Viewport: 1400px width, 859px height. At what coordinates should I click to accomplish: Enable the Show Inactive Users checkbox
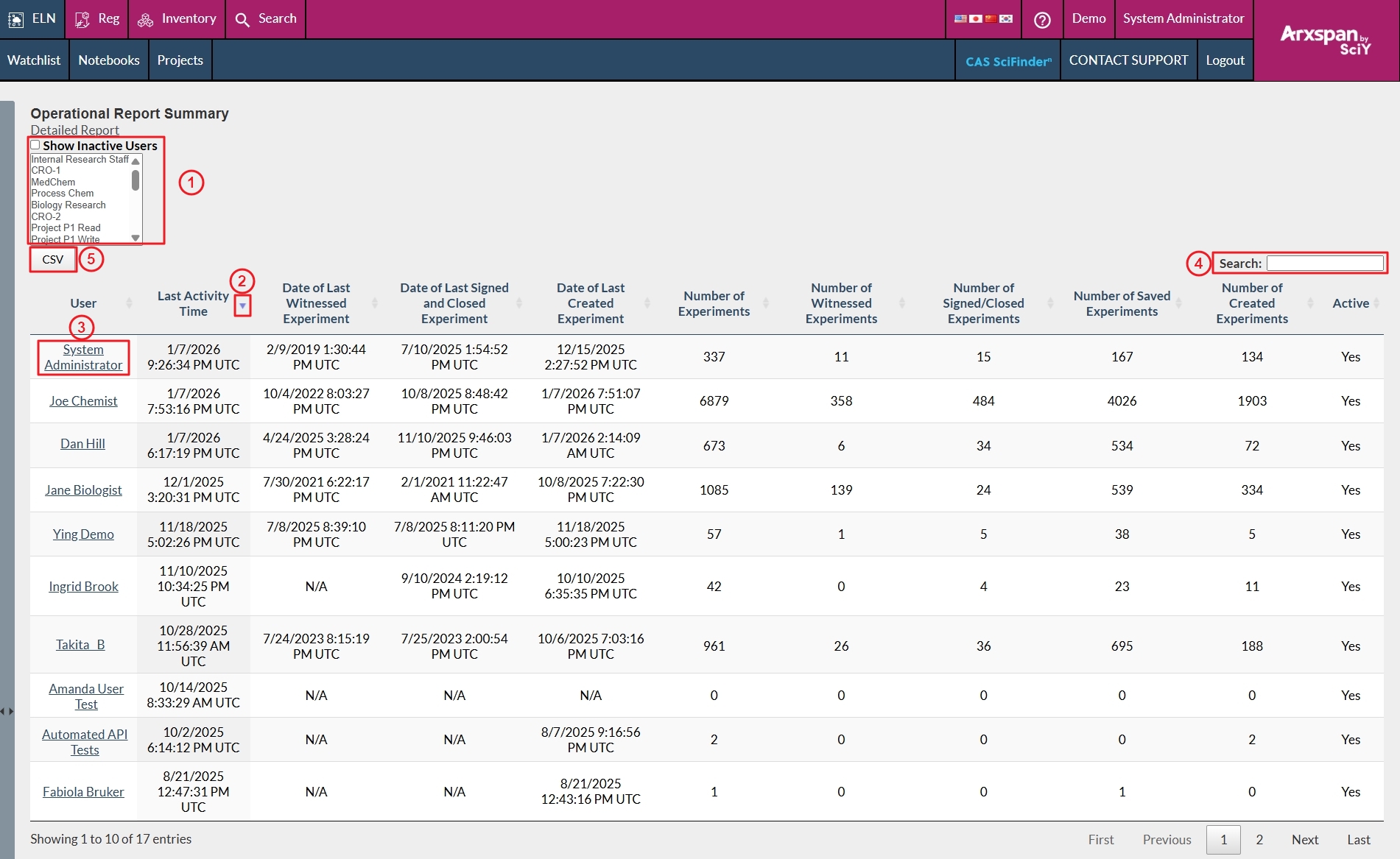[35, 145]
